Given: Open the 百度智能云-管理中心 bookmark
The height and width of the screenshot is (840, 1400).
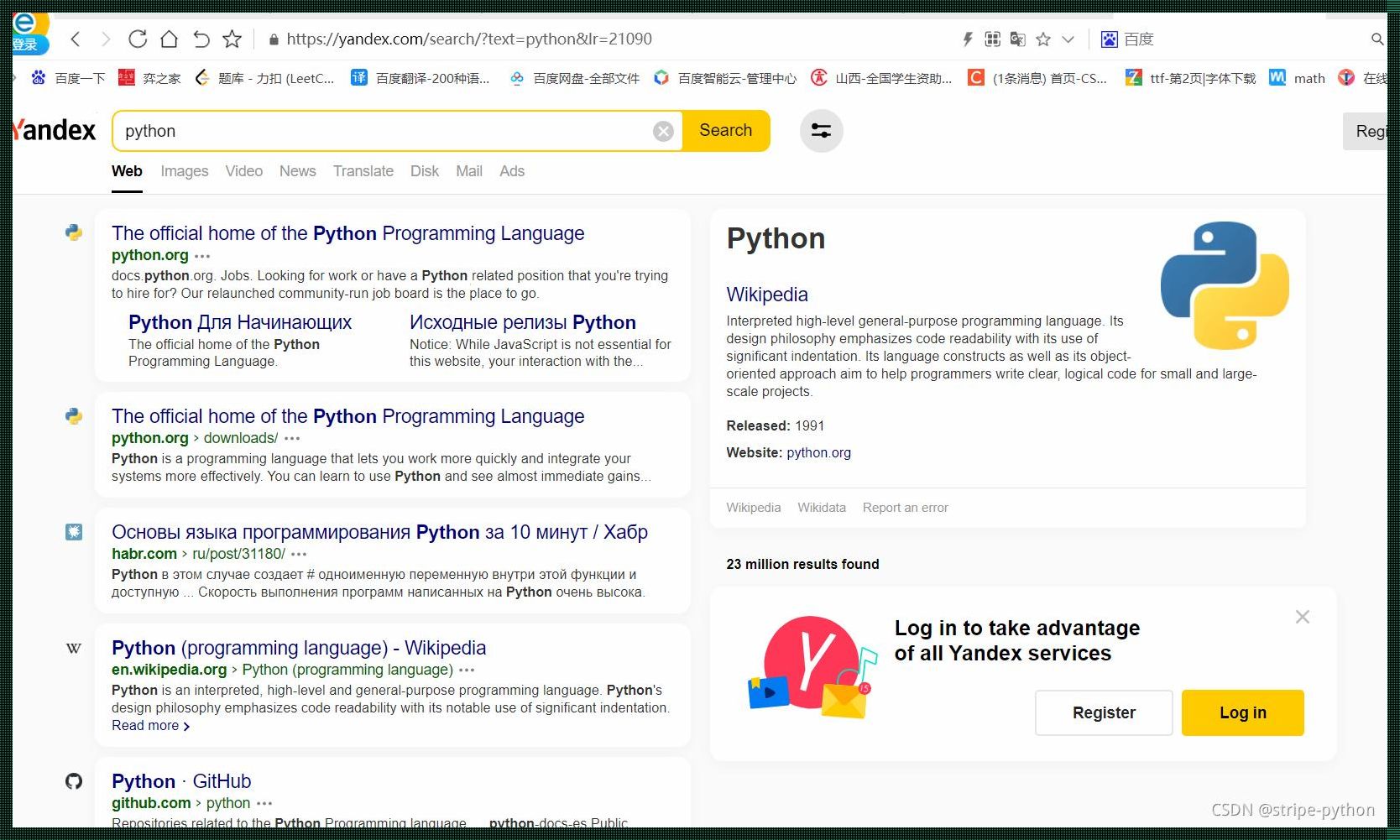Looking at the screenshot, I should pyautogui.click(x=725, y=78).
